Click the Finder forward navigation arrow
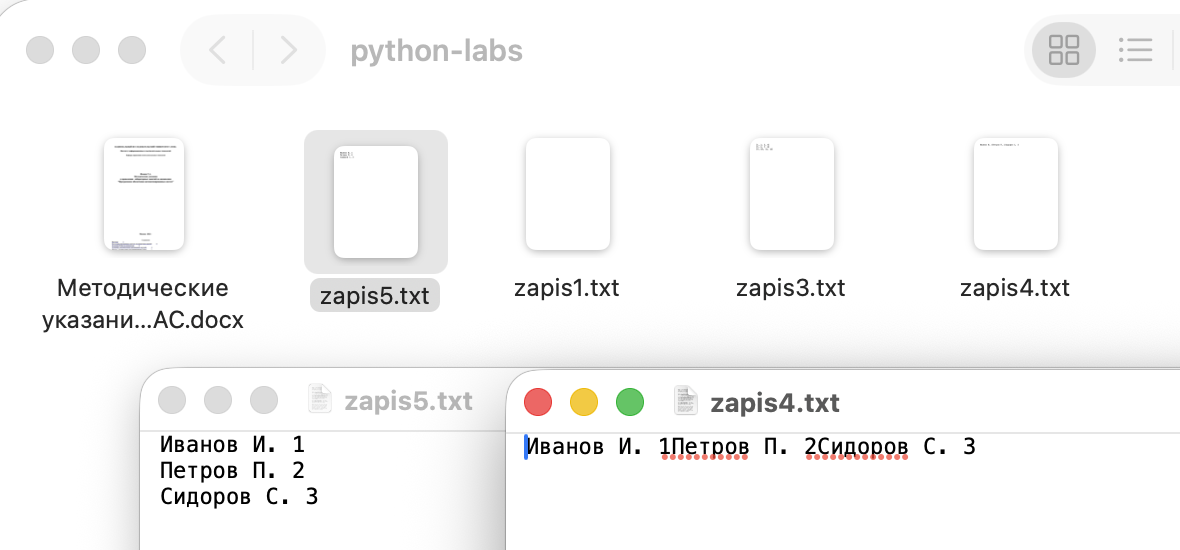Image resolution: width=1180 pixels, height=550 pixels. pos(288,50)
